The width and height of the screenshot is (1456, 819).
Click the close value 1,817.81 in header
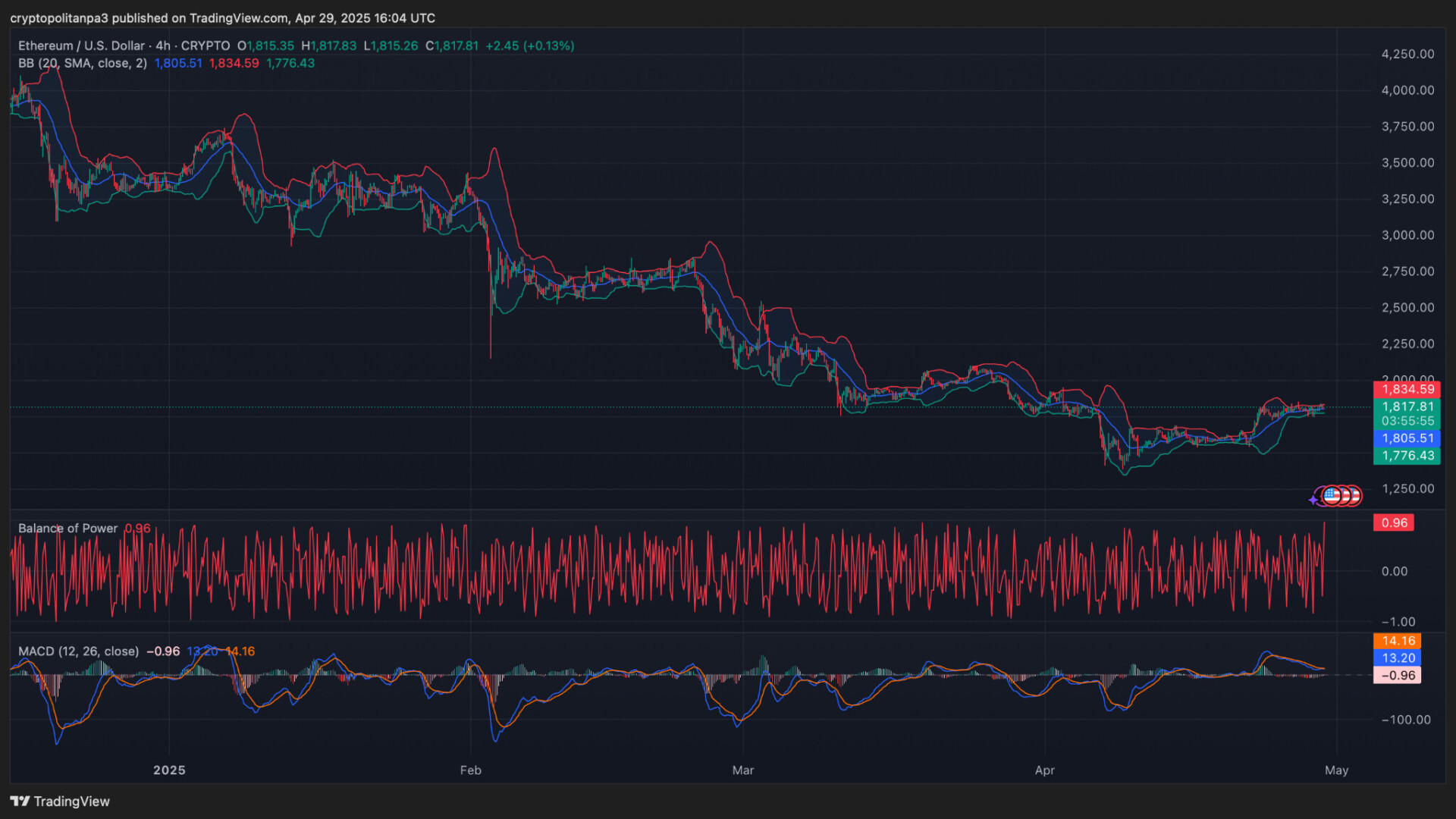coord(457,45)
